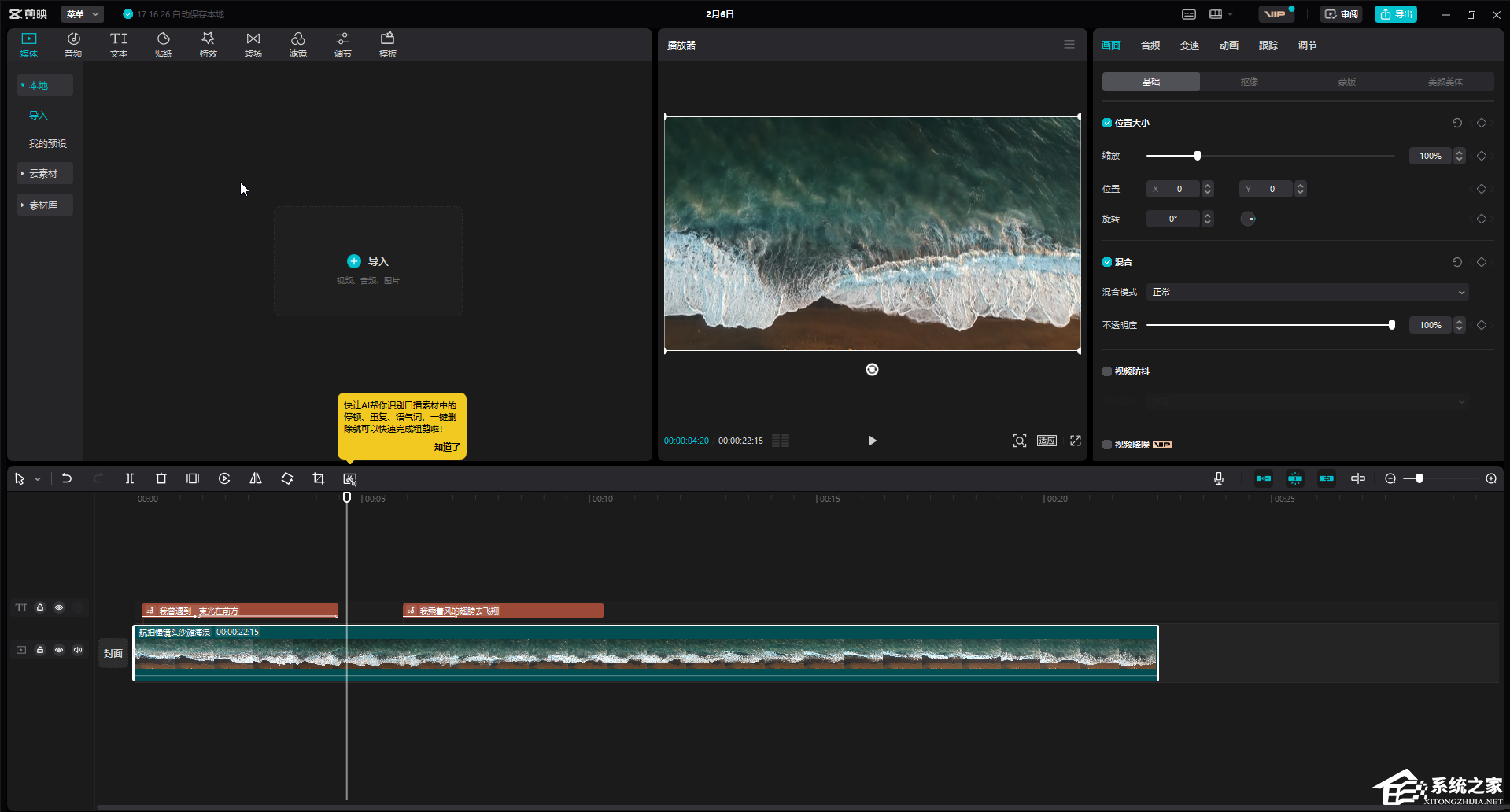The height and width of the screenshot is (812, 1510).
Task: Click the undo arrow in timeline toolbar
Action: coord(67,478)
